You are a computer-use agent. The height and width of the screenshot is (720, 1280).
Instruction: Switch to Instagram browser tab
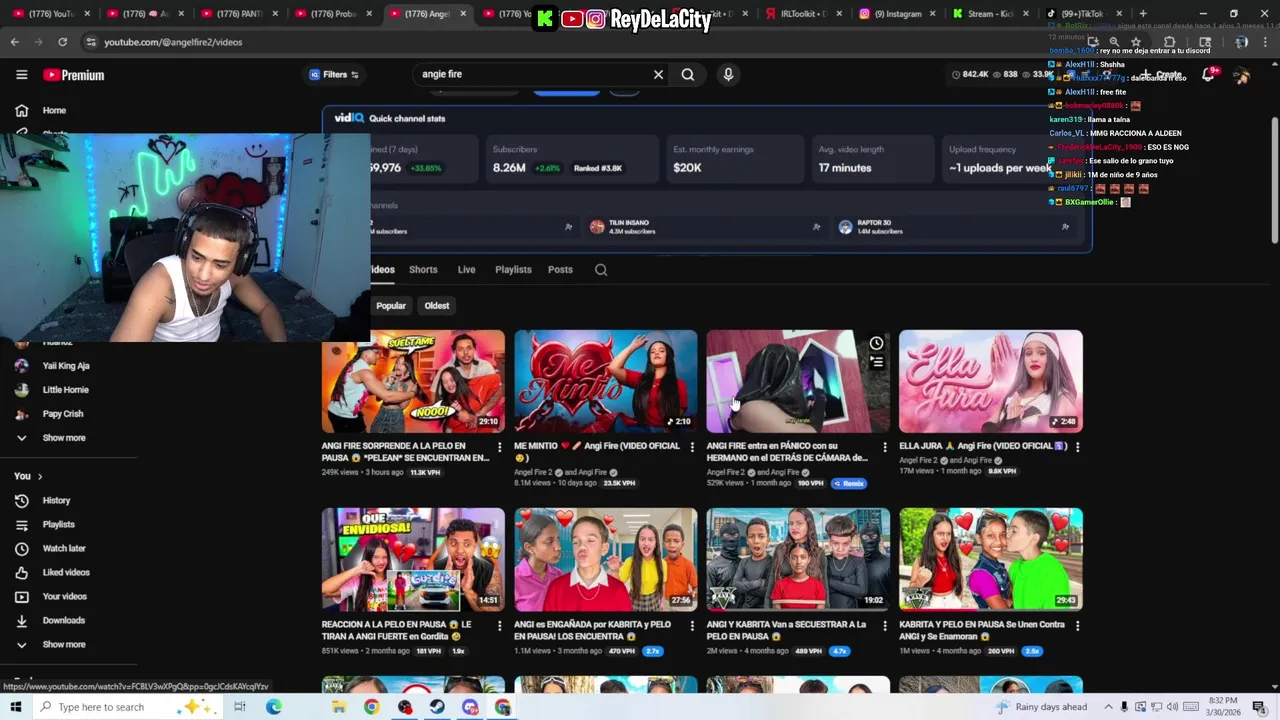click(895, 14)
